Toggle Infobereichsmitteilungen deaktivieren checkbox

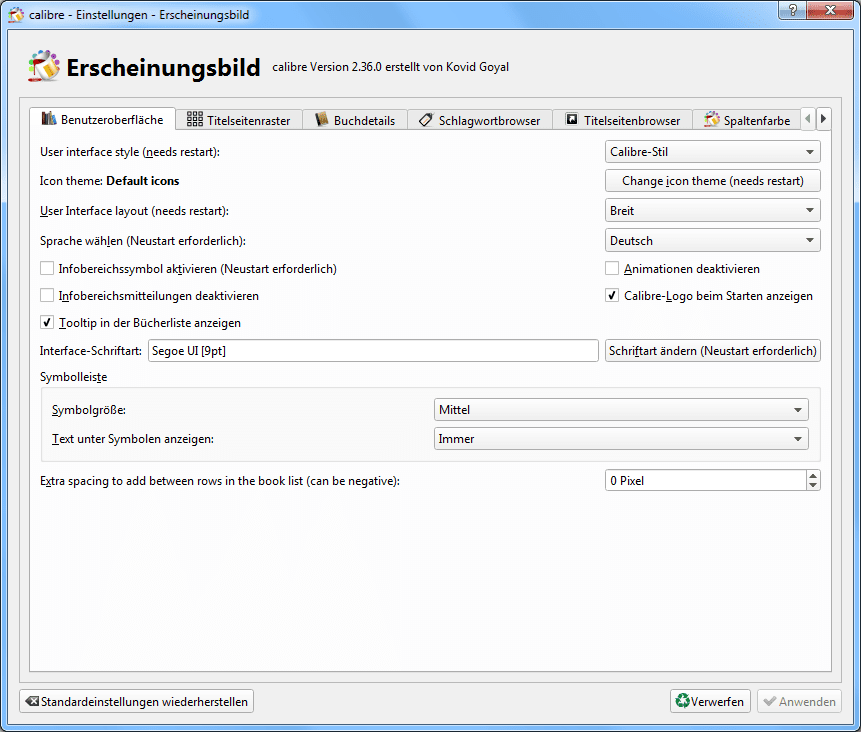[x=47, y=295]
